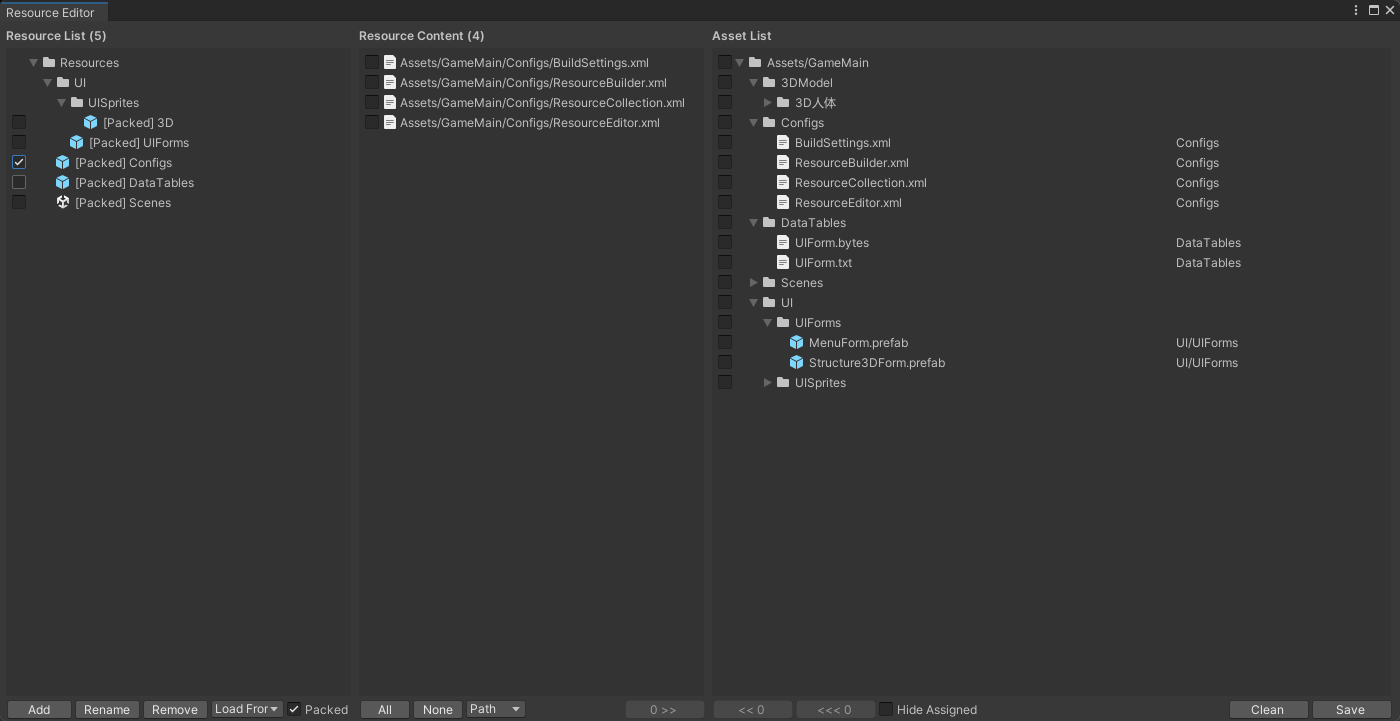Click the prefab icon next to MenuForm.prefab
The height and width of the screenshot is (721, 1400).
pyautogui.click(x=796, y=342)
